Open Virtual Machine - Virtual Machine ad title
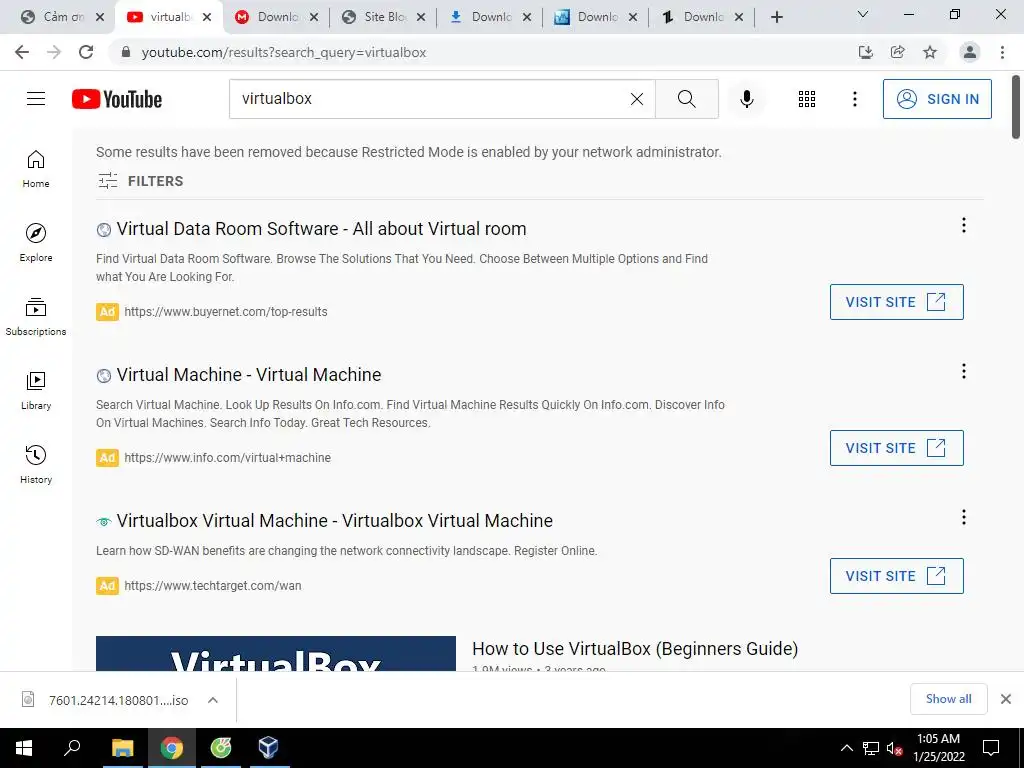 point(249,375)
